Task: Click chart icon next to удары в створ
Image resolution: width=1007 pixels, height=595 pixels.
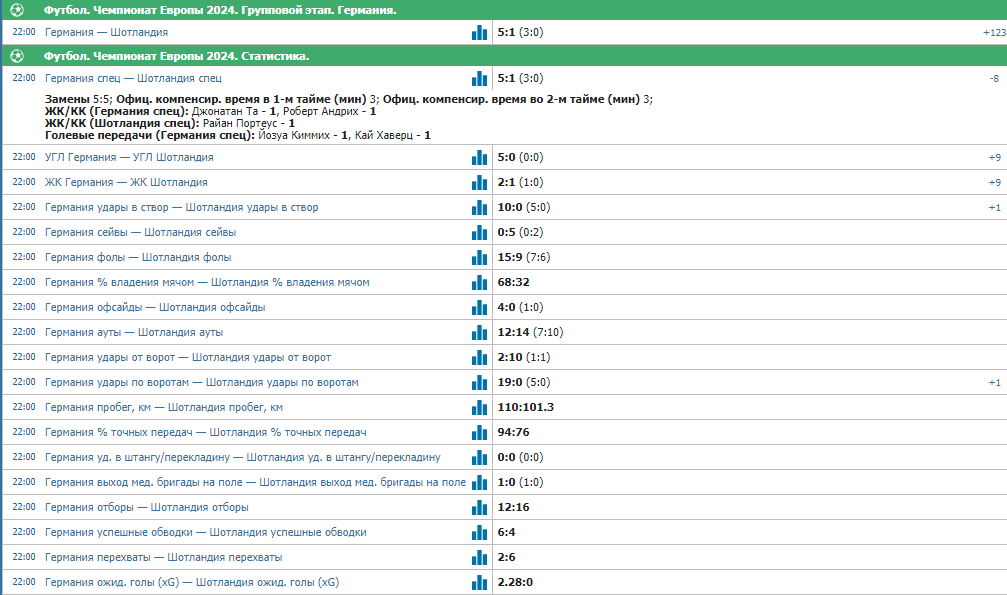Action: (479, 208)
